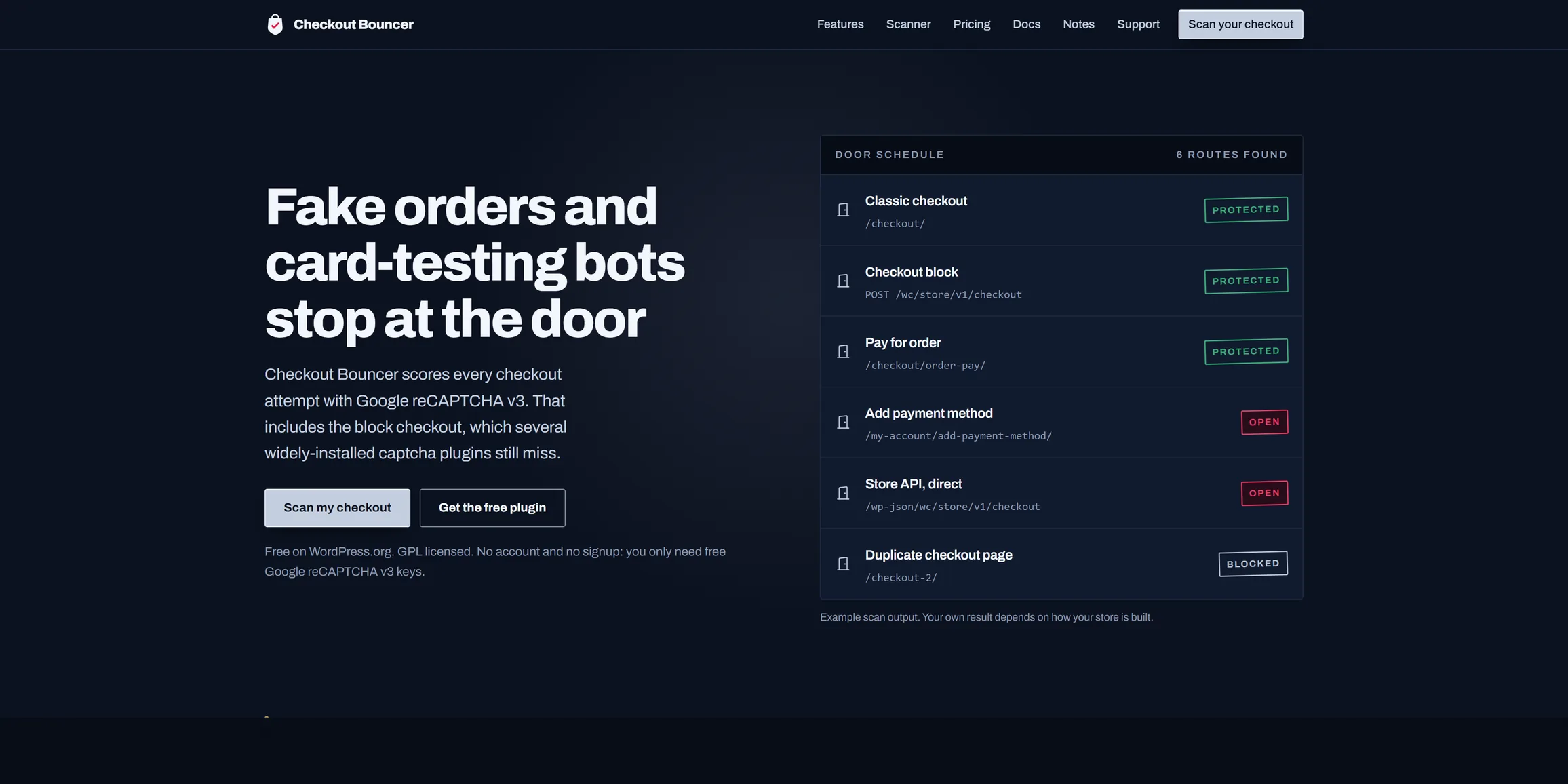The image size is (1568, 784).
Task: Open the Support nav link
Action: point(1138,24)
